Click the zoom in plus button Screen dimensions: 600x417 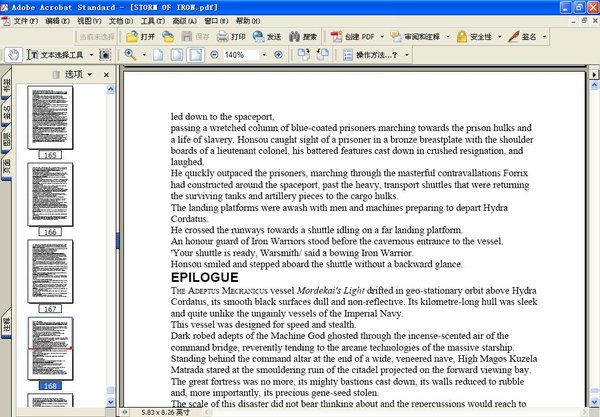tap(278, 55)
